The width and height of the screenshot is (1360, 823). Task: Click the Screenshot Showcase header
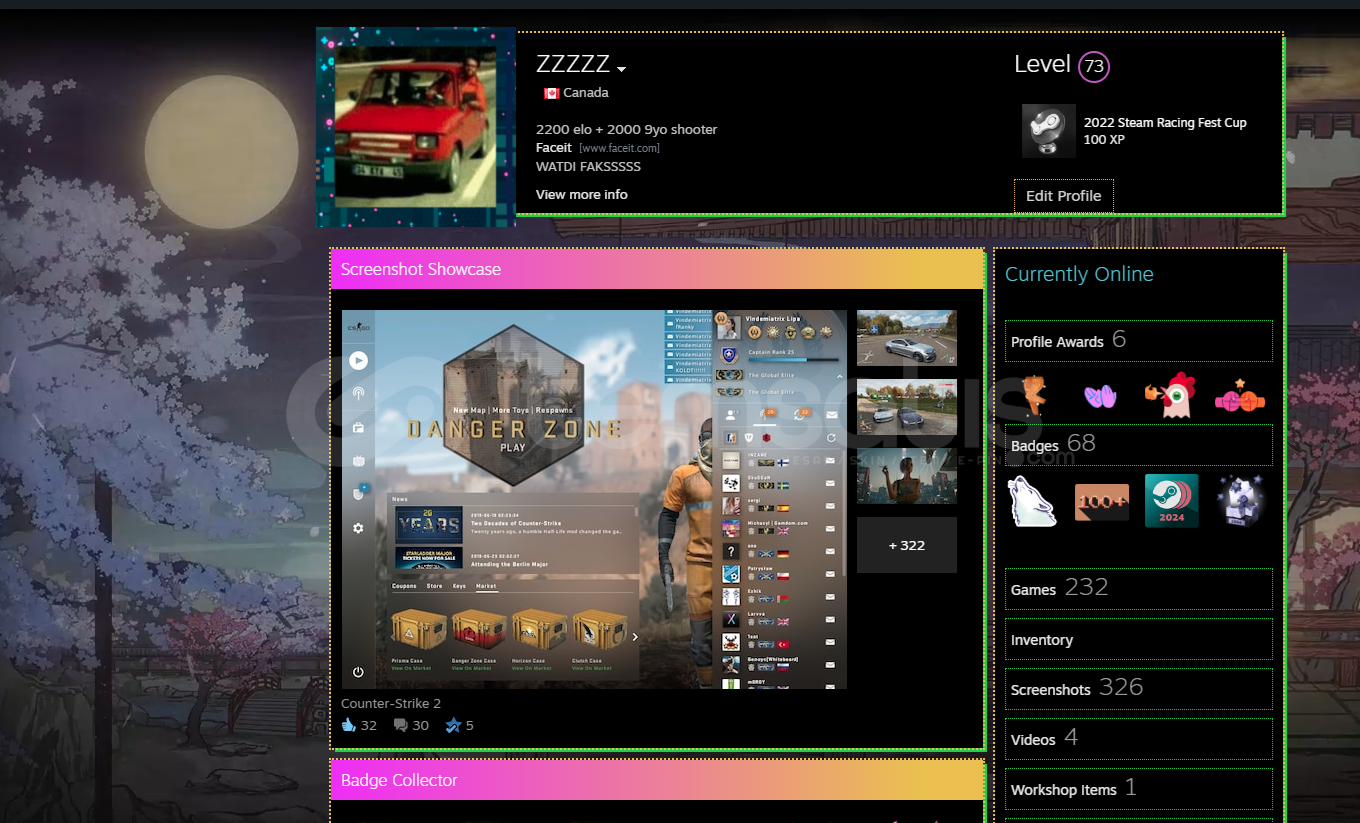tap(657, 269)
